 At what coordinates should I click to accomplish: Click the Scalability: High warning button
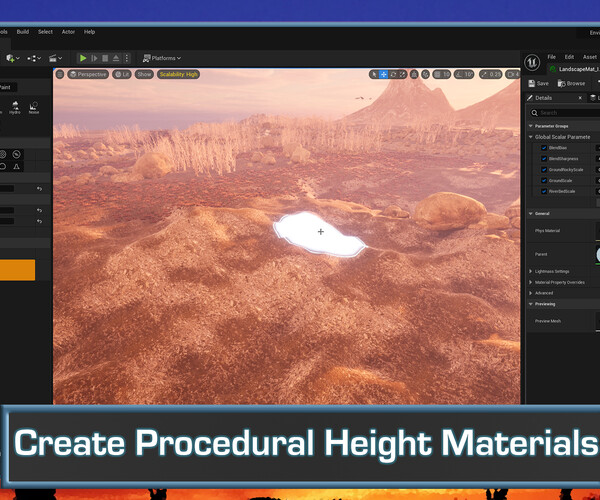coord(178,74)
